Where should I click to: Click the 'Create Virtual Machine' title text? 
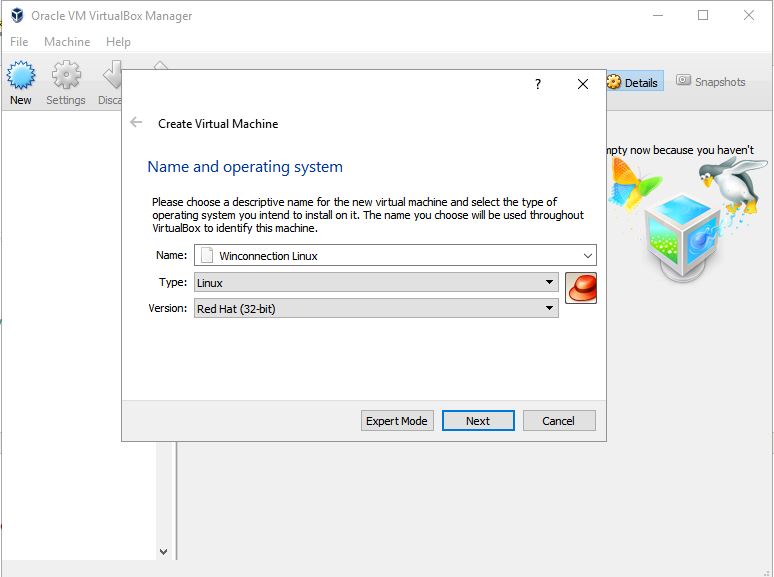218,123
